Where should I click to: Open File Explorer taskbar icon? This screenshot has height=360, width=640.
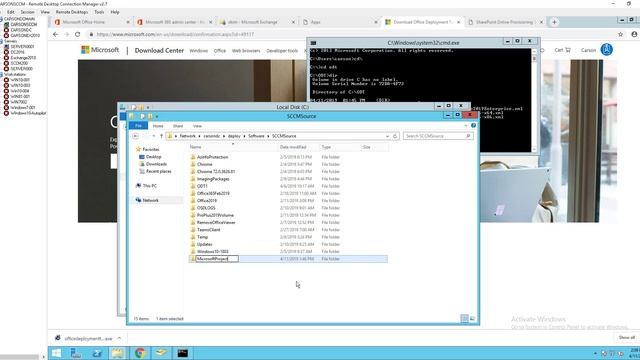coord(118,353)
